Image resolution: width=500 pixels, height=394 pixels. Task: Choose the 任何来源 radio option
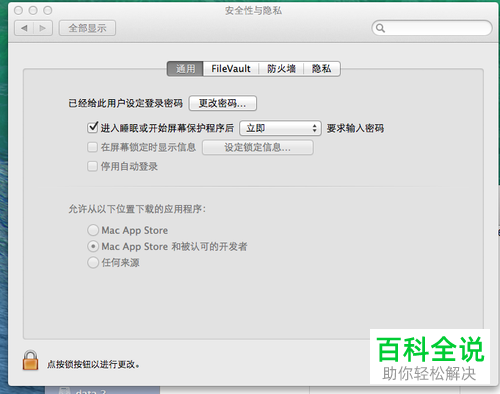(93, 262)
